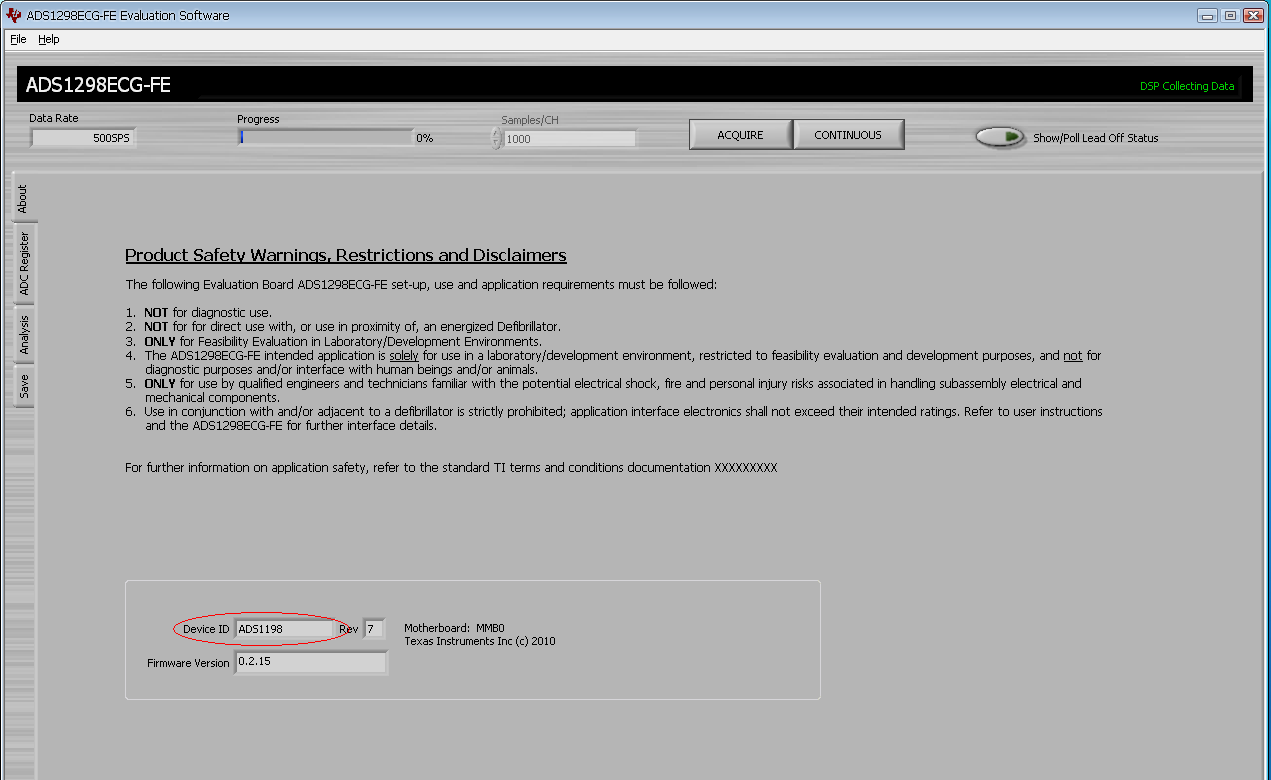Click the Progress bar
This screenshot has width=1271, height=780.
(326, 137)
